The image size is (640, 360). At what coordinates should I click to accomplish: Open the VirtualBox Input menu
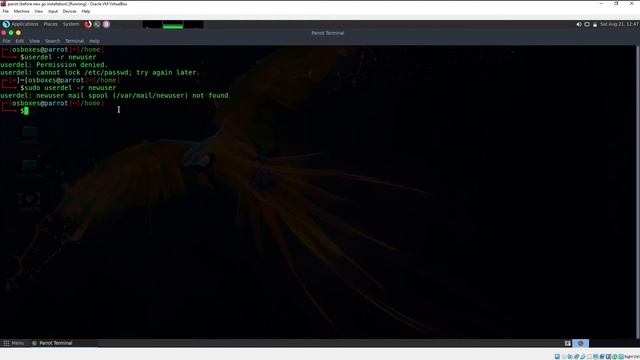point(53,11)
